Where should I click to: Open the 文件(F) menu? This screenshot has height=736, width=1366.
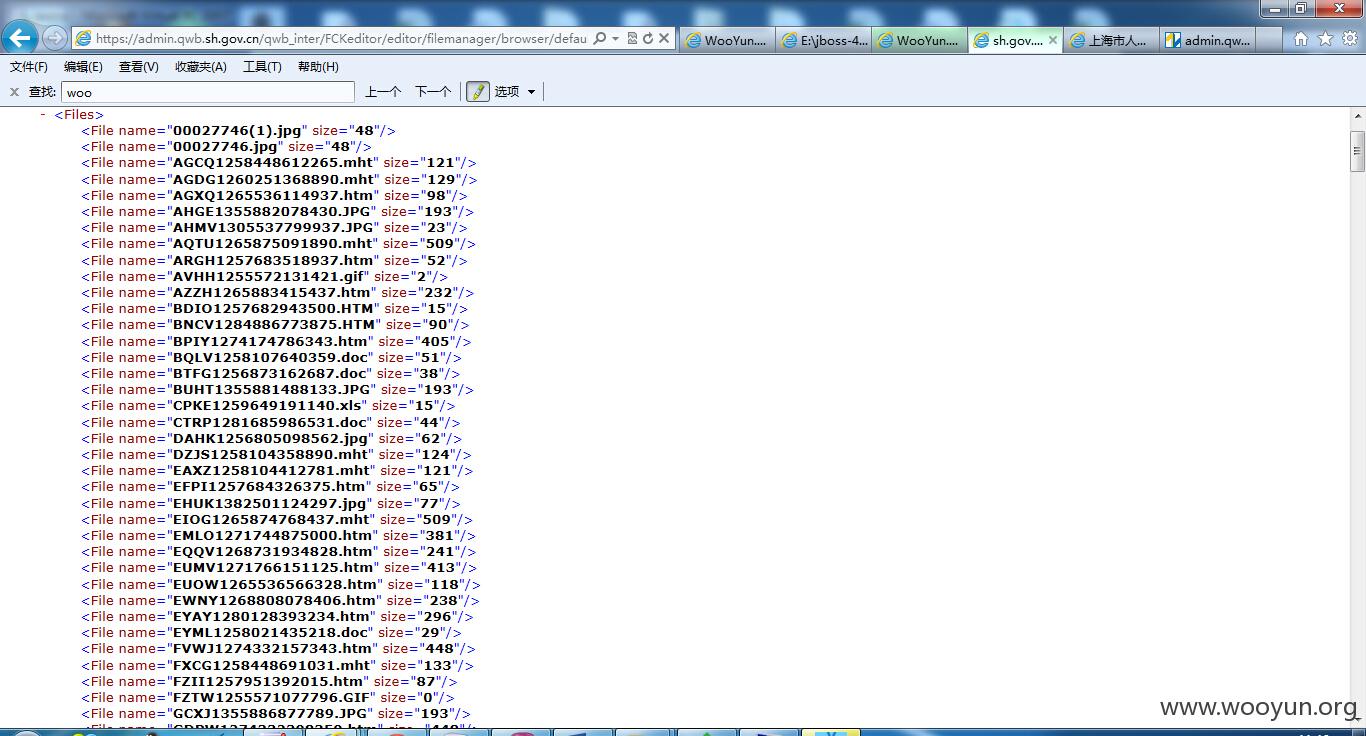[29, 67]
